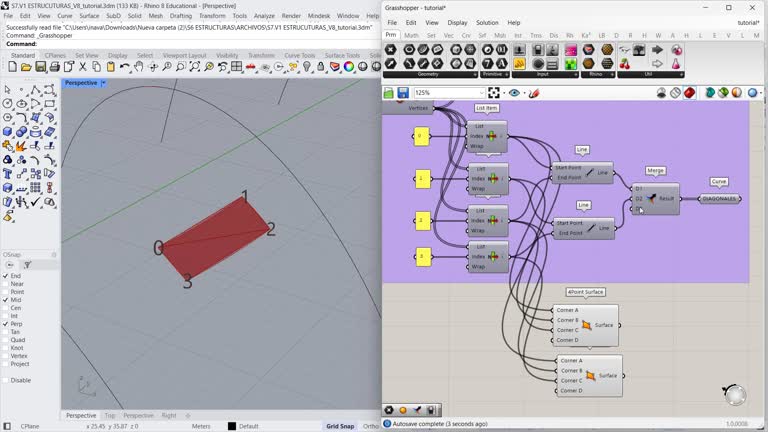The height and width of the screenshot is (432, 768).
Task: Click the Grasshopper sketch pen icon
Action: [x=534, y=93]
